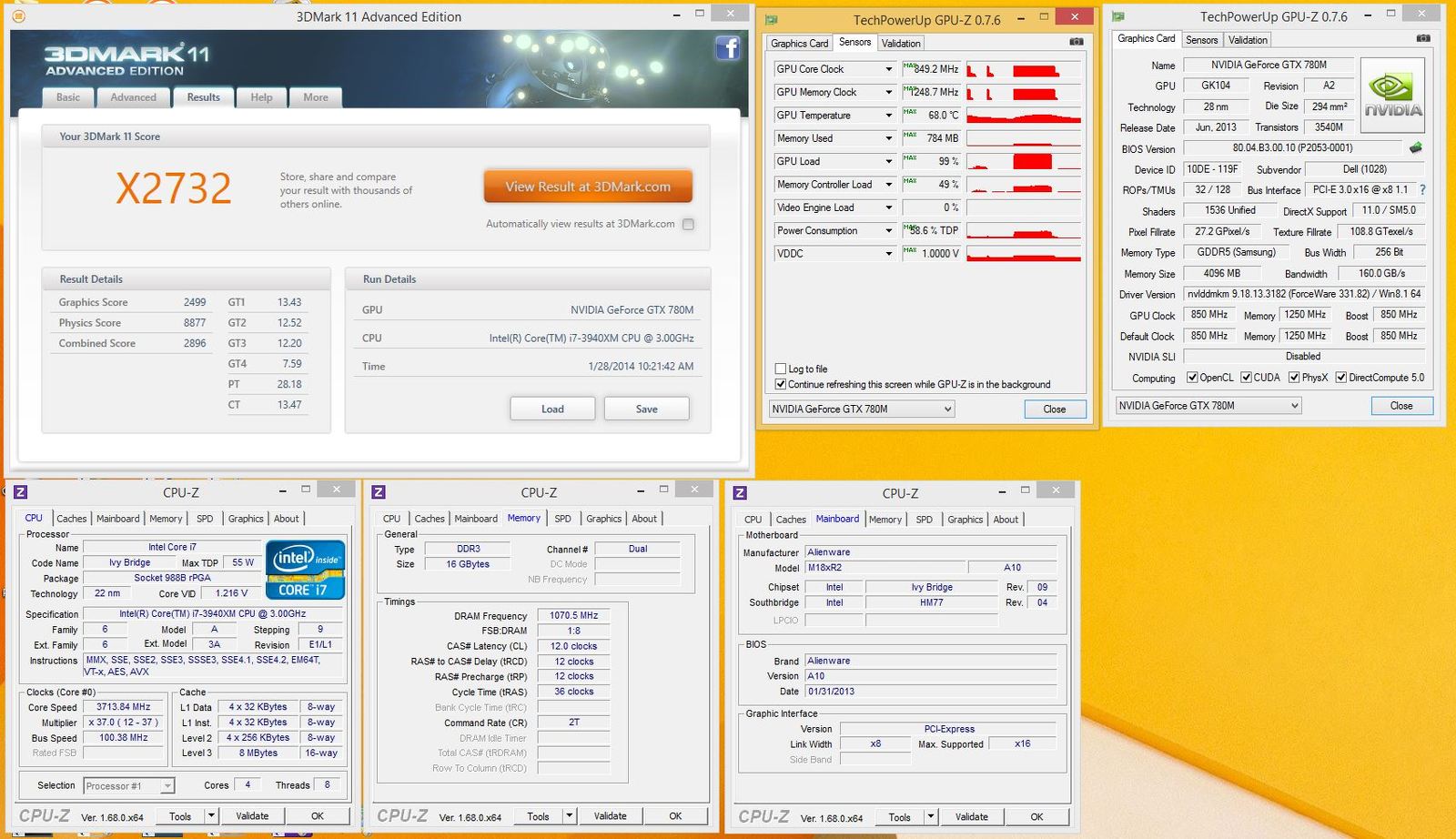Image resolution: width=1456 pixels, height=839 pixels.
Task: Click the CPU-Z Z icon in the CPU window title bar
Action: [x=20, y=492]
